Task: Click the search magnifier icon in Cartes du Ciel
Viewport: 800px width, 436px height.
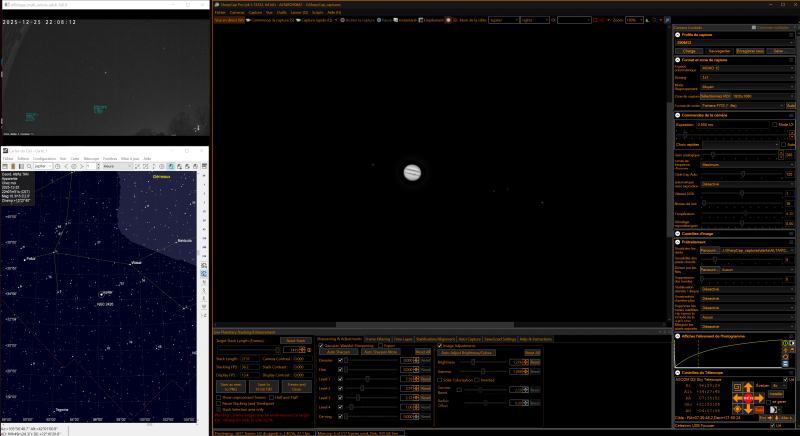Action: (x=29, y=166)
